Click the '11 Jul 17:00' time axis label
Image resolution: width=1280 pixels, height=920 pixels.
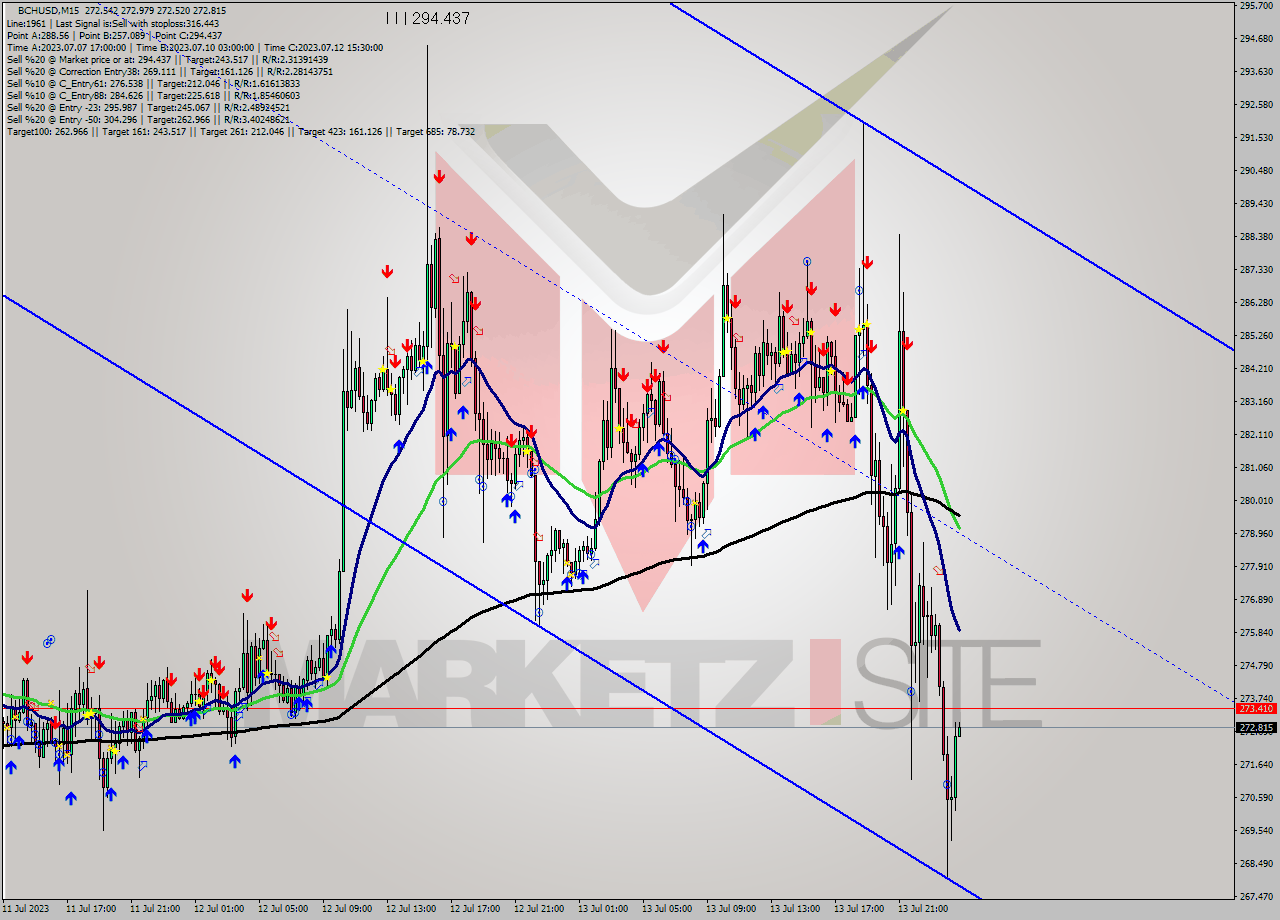coord(91,910)
